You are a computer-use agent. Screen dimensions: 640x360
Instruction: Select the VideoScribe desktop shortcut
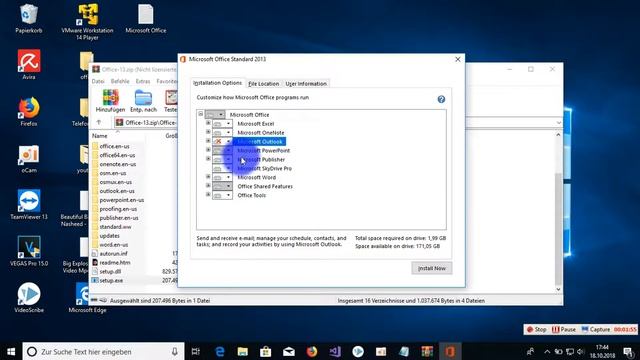tap(29, 298)
